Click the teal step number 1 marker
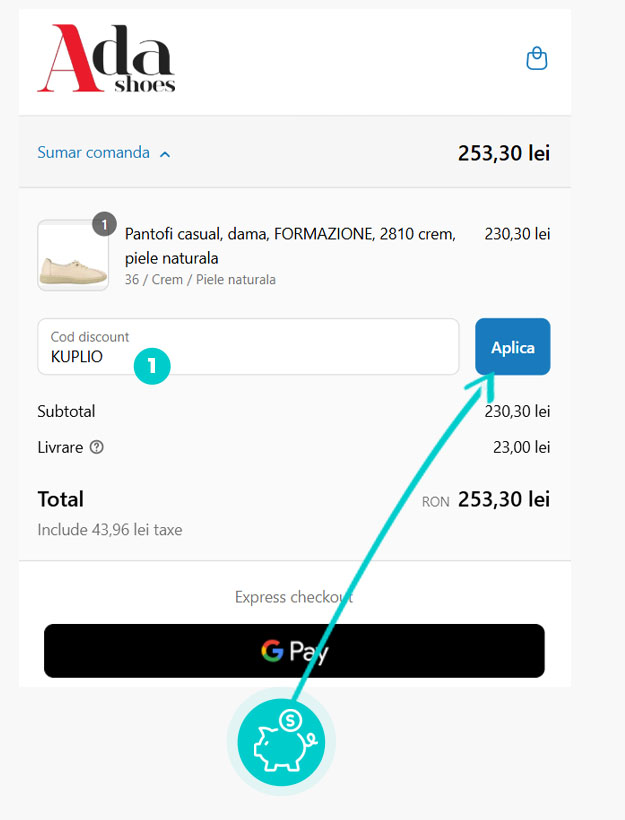This screenshot has height=820, width=625. click(x=152, y=366)
